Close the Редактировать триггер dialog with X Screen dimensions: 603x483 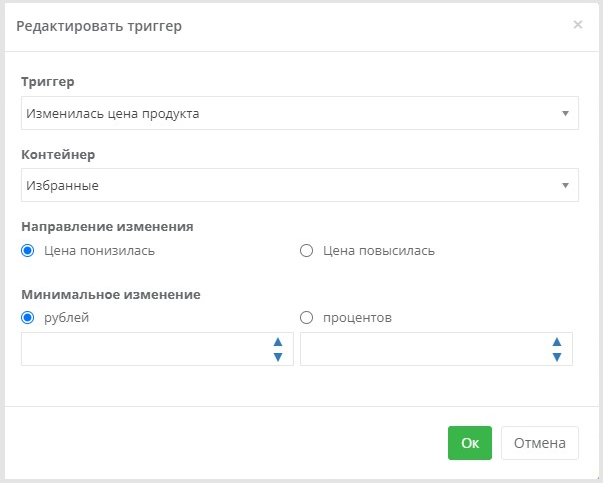[x=578, y=25]
